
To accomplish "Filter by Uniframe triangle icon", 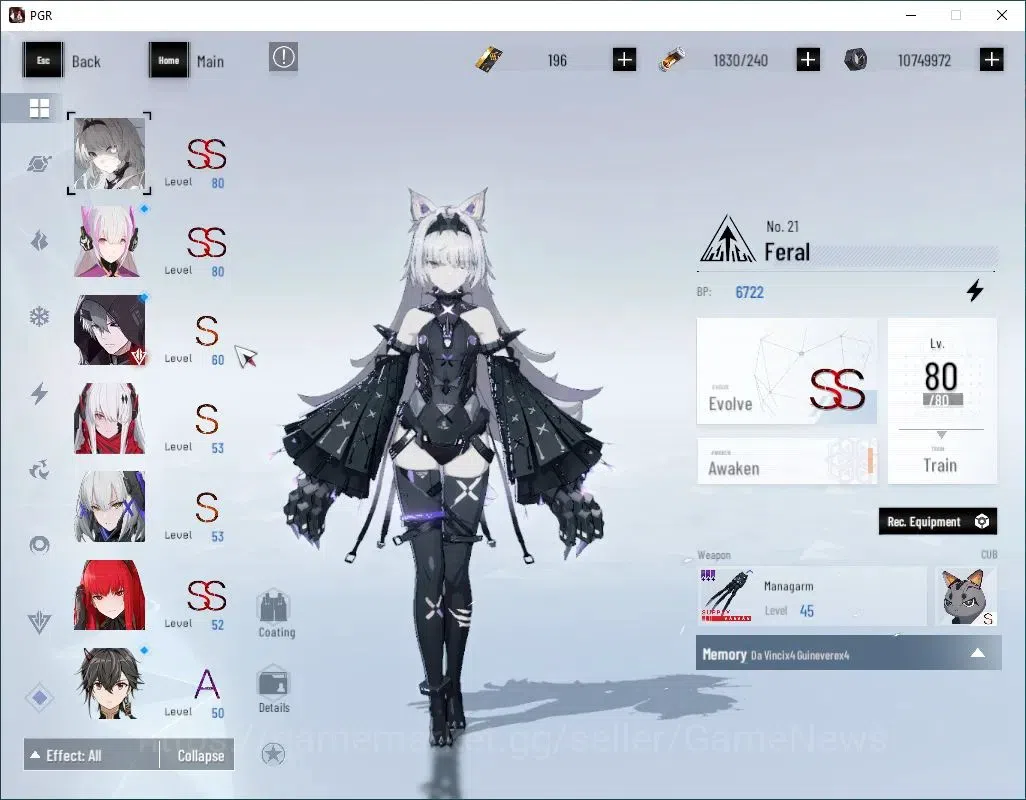I will tap(39, 622).
